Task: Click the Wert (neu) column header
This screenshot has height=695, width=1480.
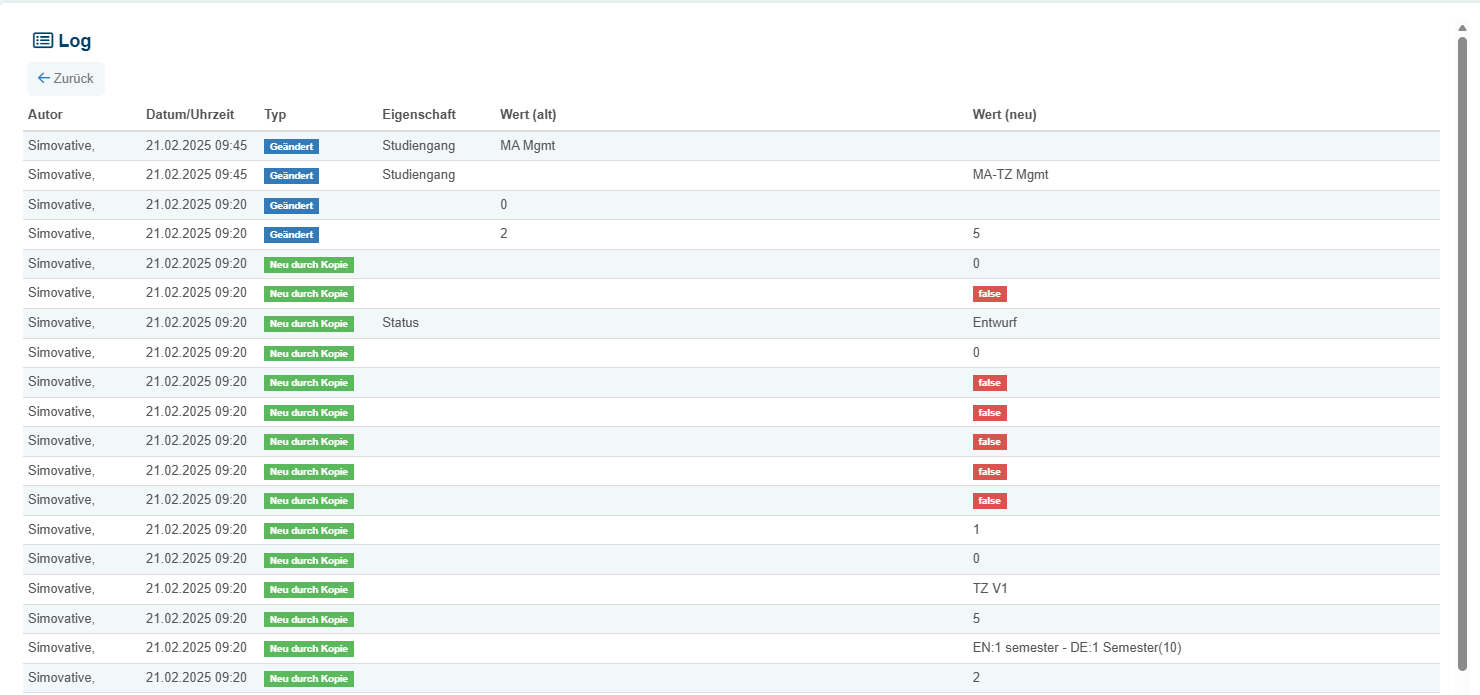Action: pos(1004,115)
